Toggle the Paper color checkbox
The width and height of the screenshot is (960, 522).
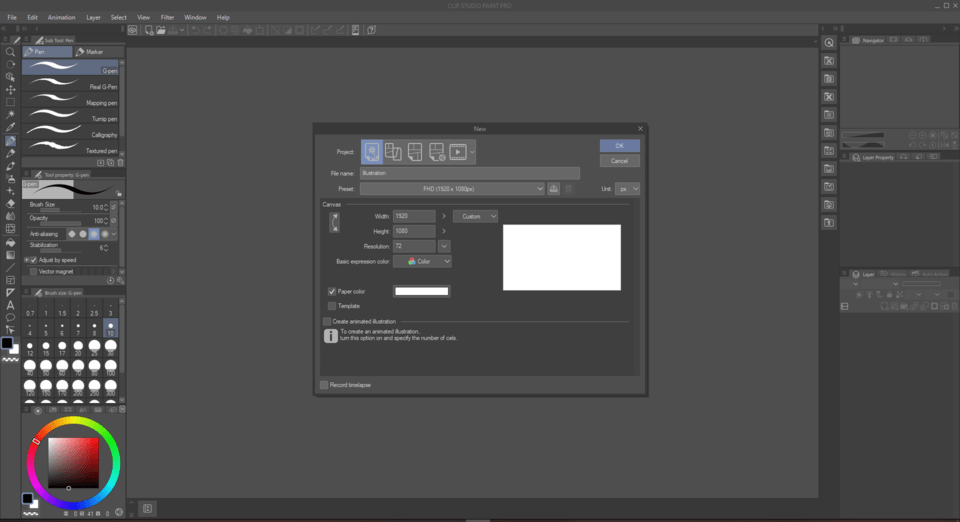tap(332, 291)
